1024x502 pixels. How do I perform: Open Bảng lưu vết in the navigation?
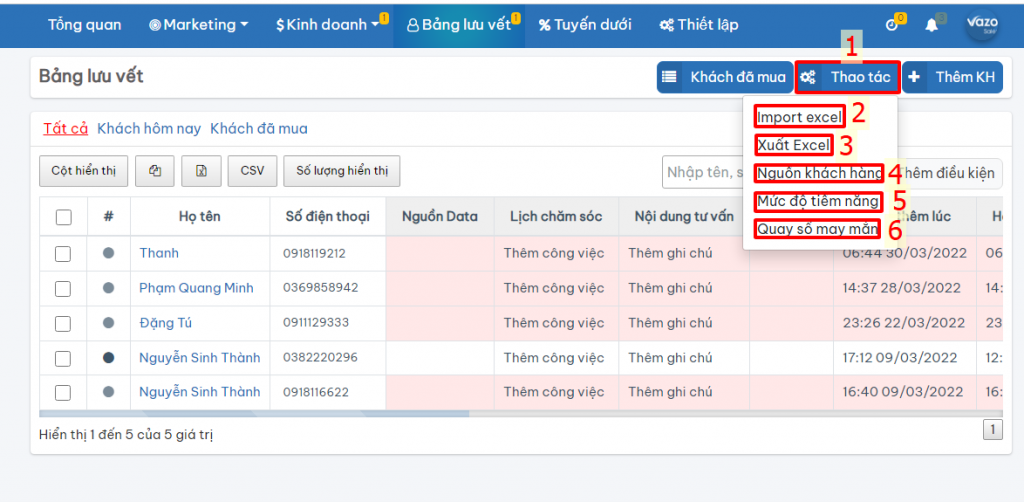click(458, 25)
